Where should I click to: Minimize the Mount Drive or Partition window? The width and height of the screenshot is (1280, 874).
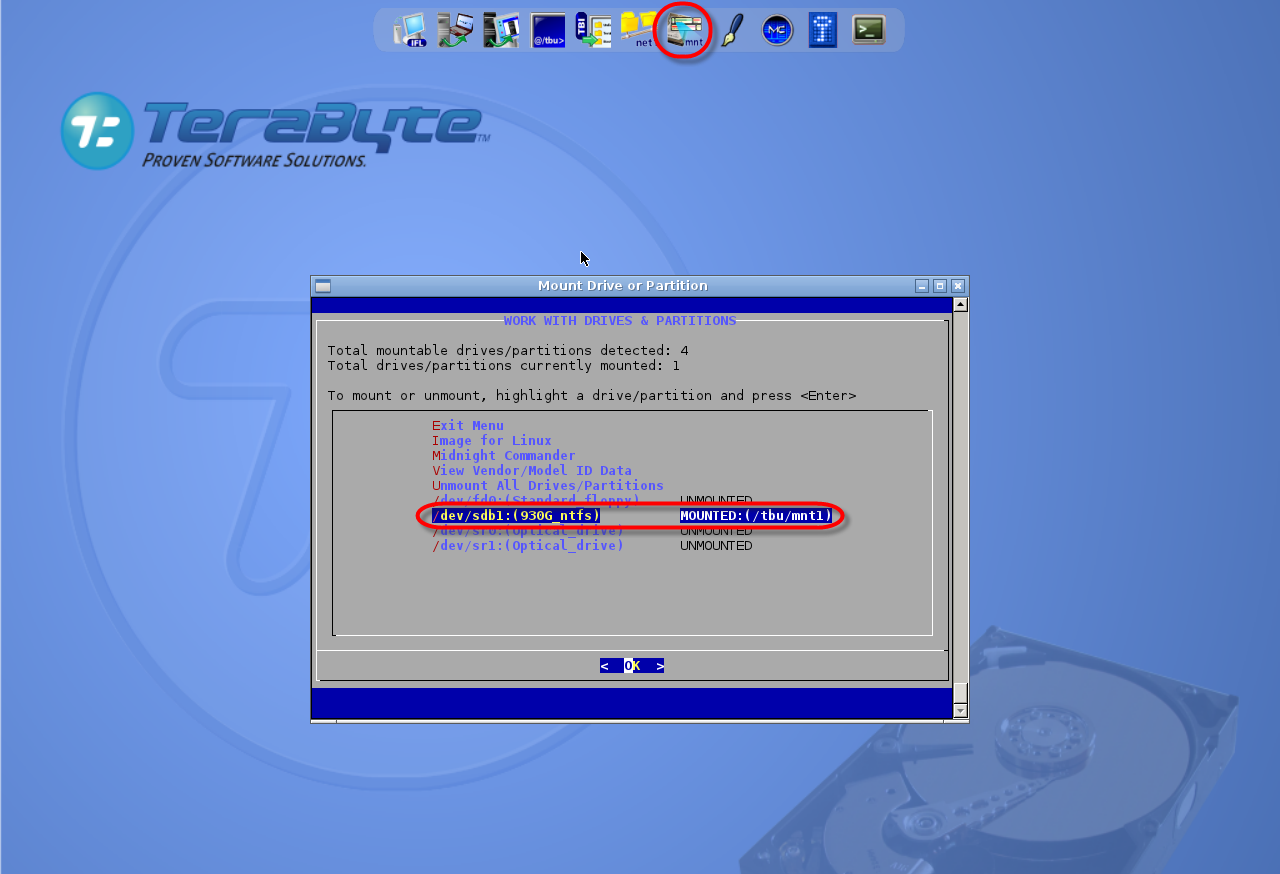pyautogui.click(x=922, y=286)
